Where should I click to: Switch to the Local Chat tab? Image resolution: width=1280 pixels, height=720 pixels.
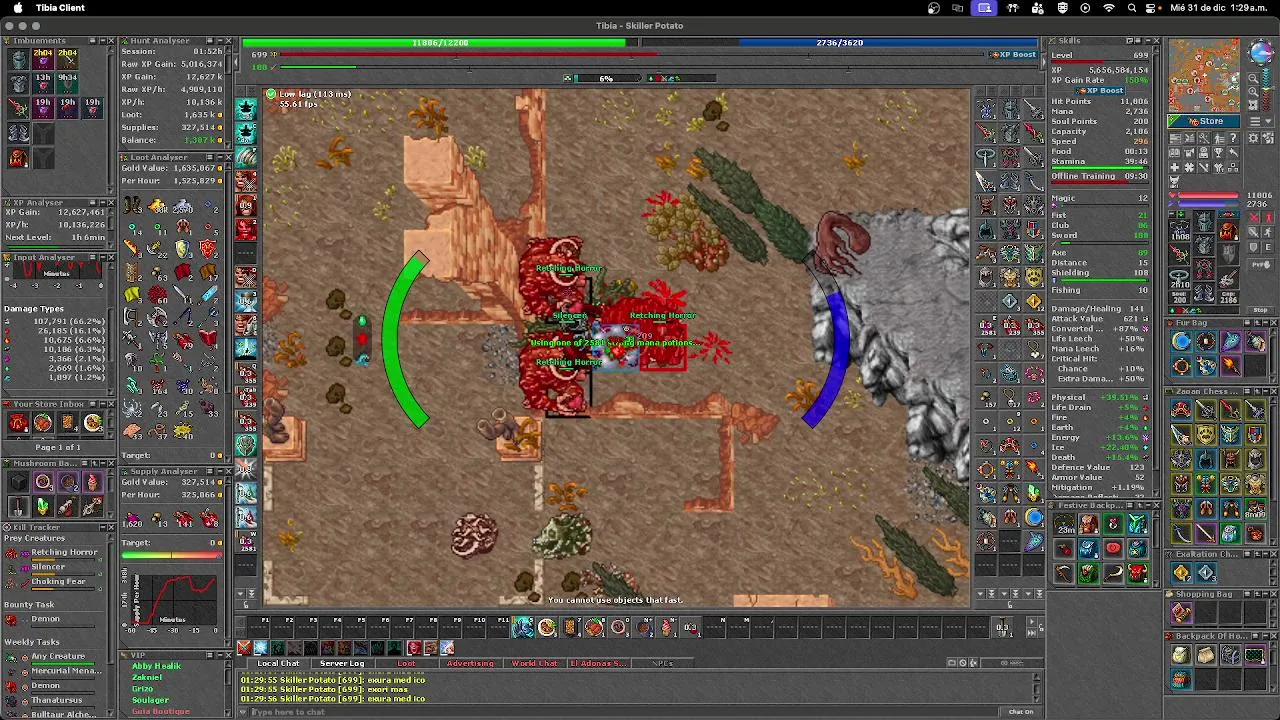tap(278, 663)
